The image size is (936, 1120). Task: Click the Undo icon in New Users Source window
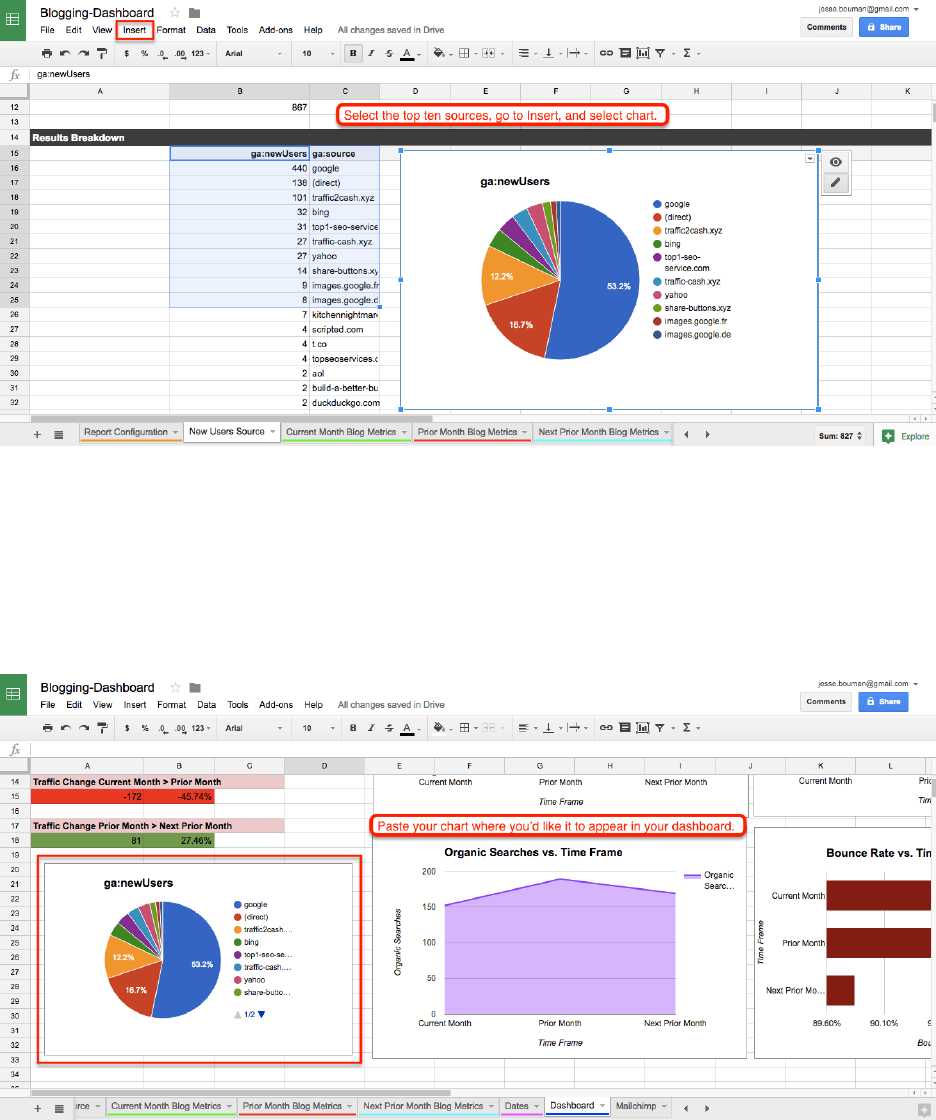click(x=65, y=54)
